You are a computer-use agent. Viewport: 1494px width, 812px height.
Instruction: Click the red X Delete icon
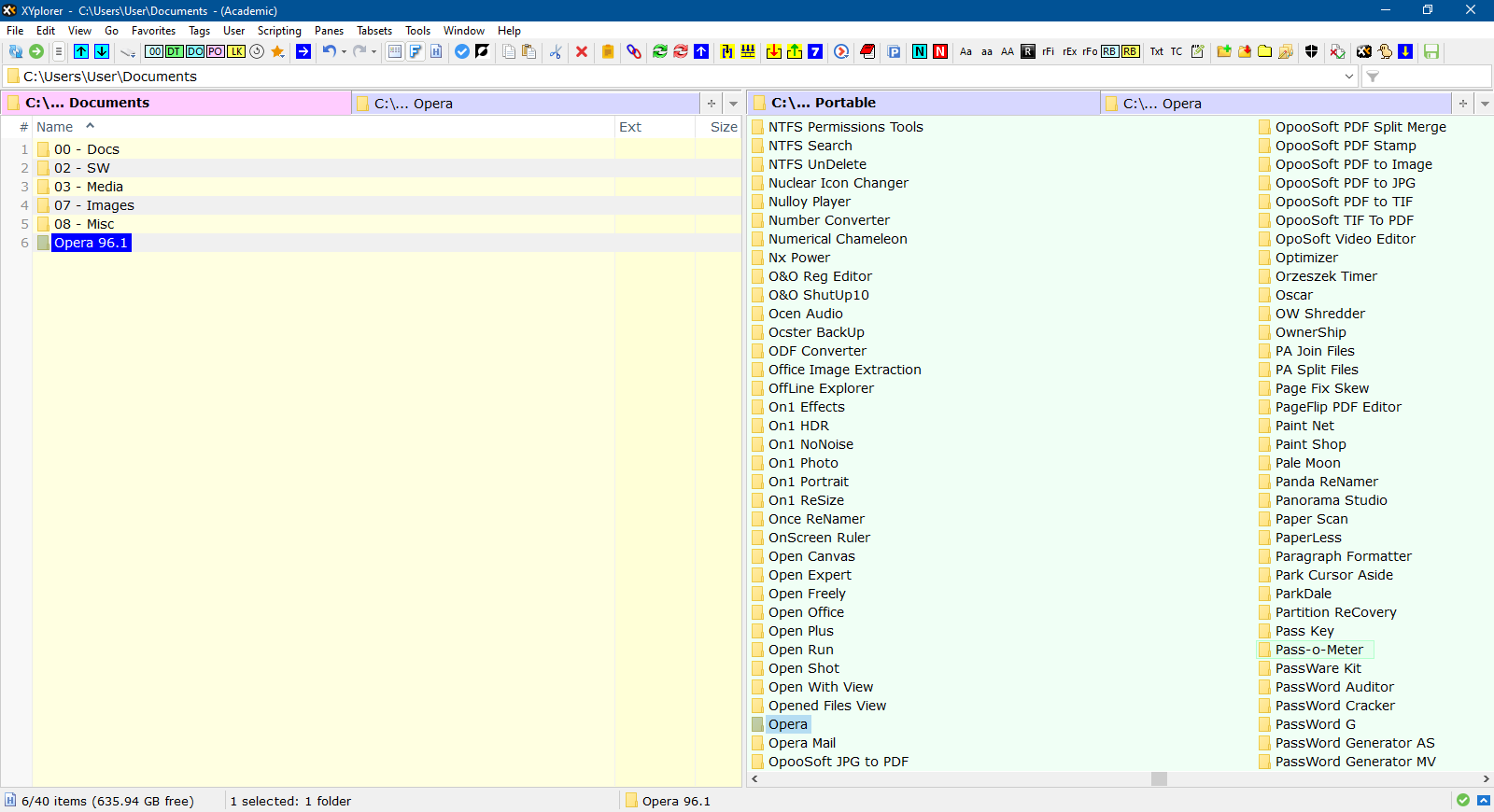(x=582, y=51)
